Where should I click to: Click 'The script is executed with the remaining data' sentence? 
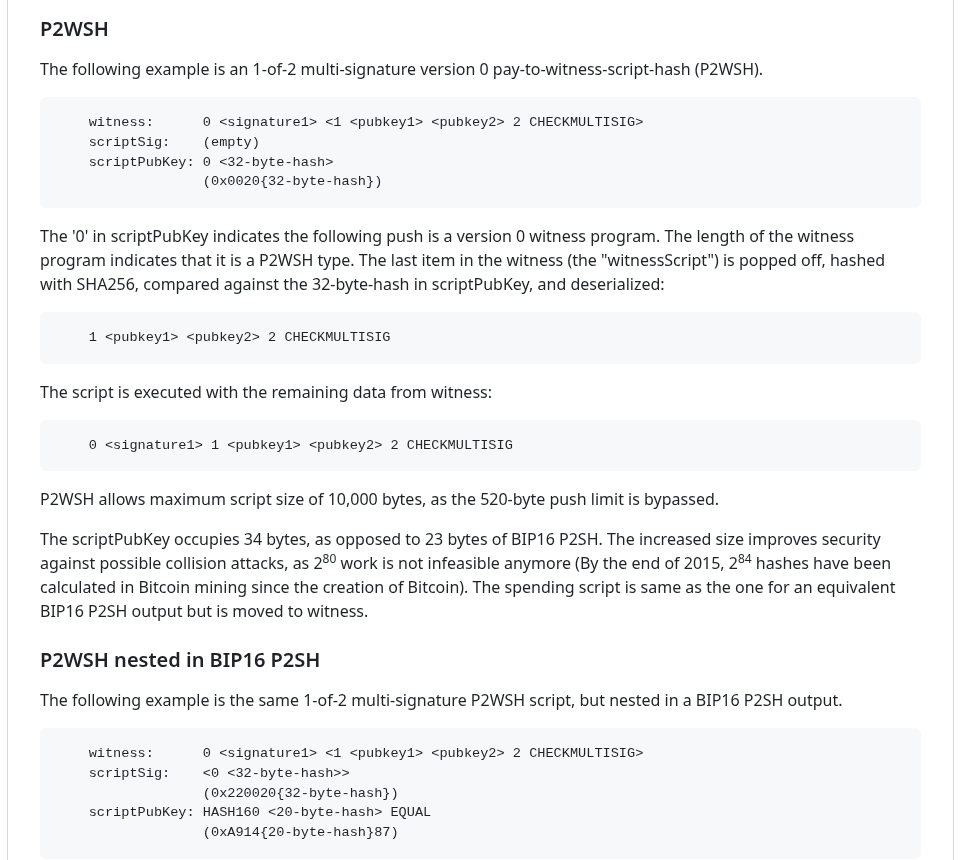(266, 392)
